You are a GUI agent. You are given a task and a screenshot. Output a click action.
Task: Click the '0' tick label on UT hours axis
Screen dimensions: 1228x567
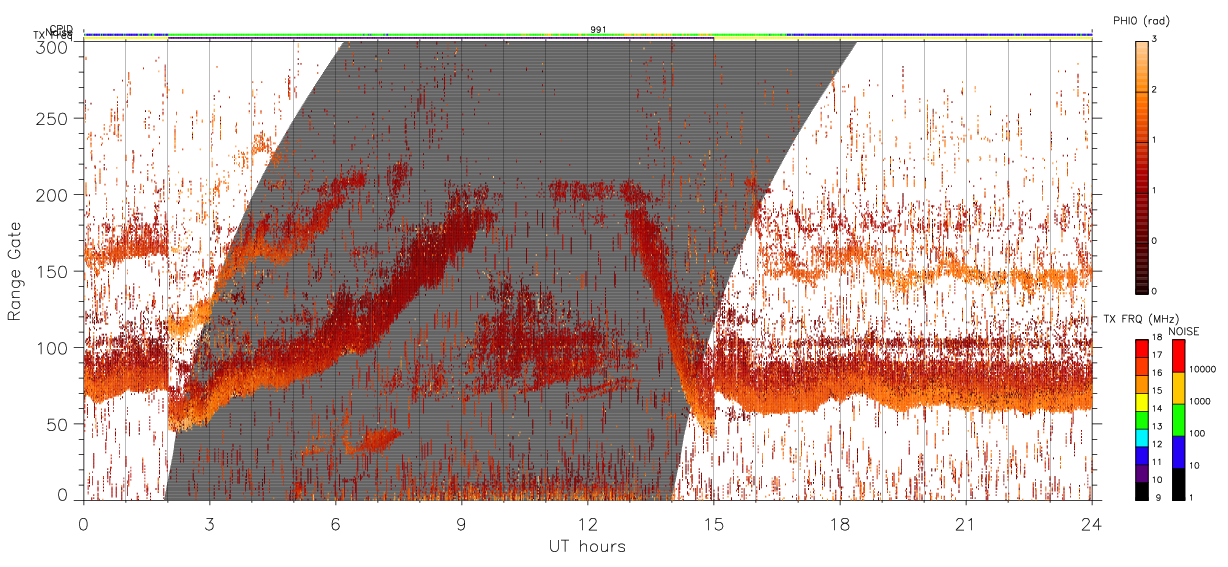(x=84, y=524)
